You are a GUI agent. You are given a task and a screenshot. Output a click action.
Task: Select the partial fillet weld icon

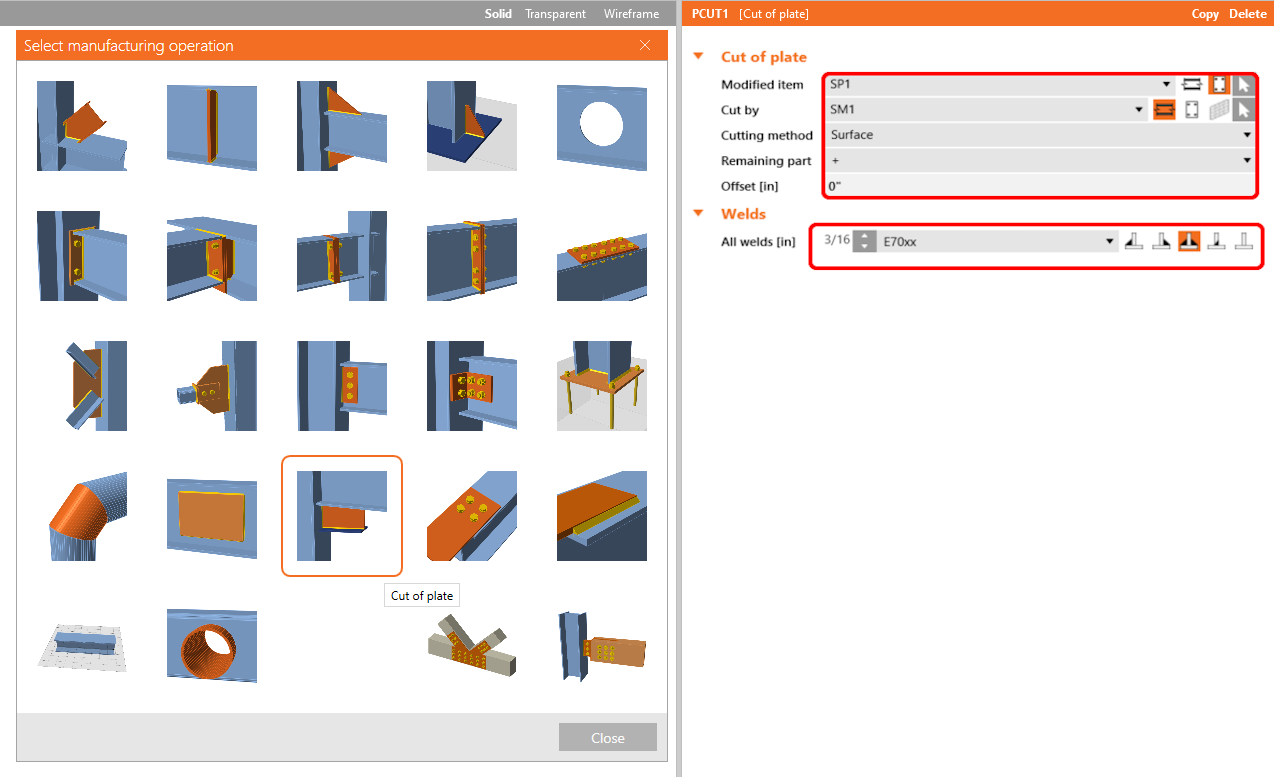1215,240
